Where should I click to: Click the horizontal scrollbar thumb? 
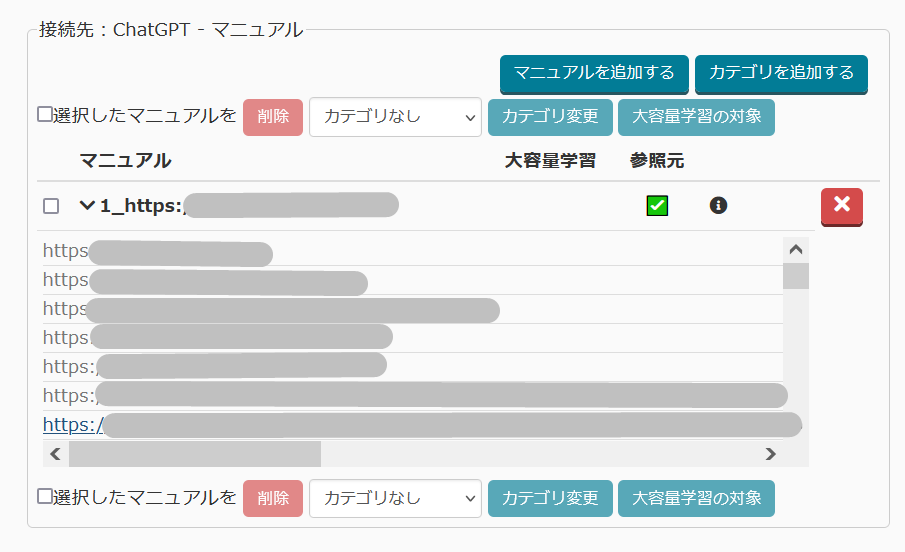195,454
